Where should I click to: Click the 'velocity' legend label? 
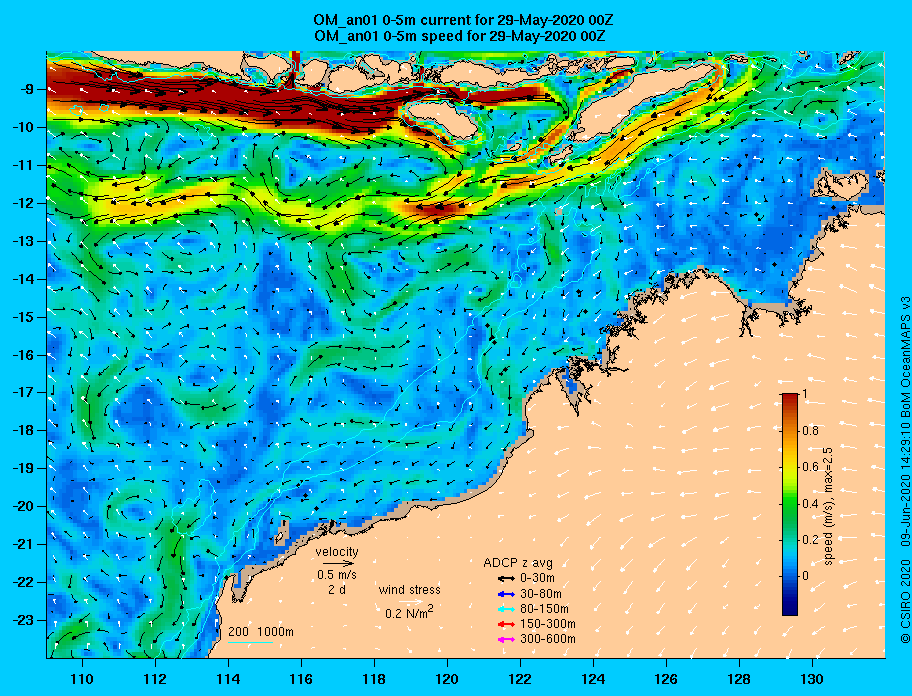click(x=337, y=551)
